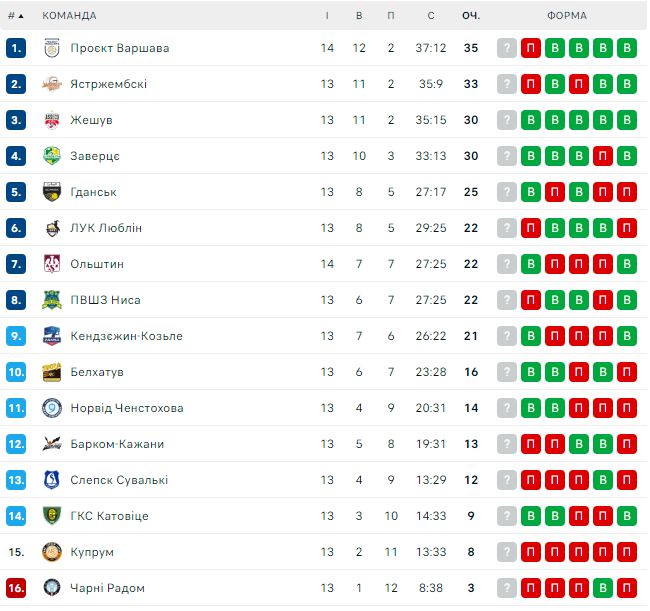Image resolution: width=650 pixels, height=611 pixels.
Task: Click the Белхатув club logo
Action: pos(52,372)
